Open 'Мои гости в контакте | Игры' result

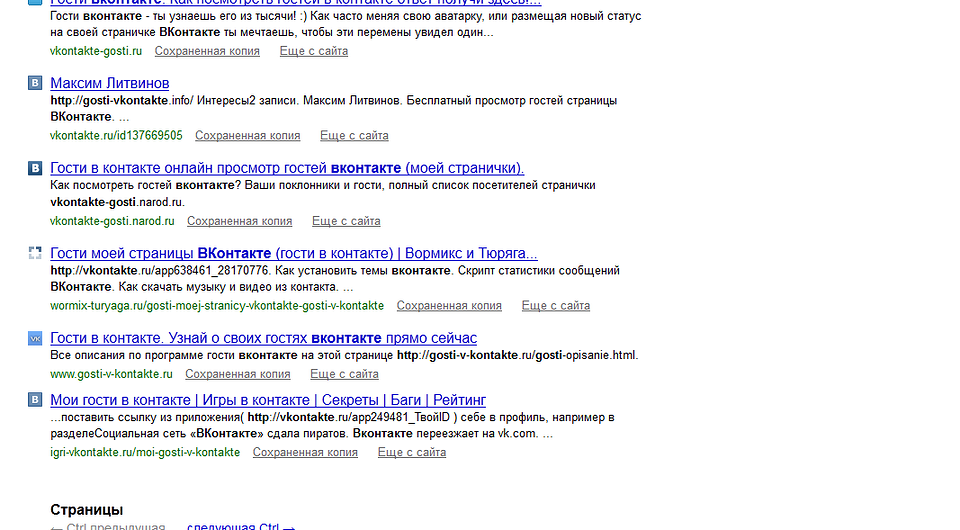pos(267,400)
